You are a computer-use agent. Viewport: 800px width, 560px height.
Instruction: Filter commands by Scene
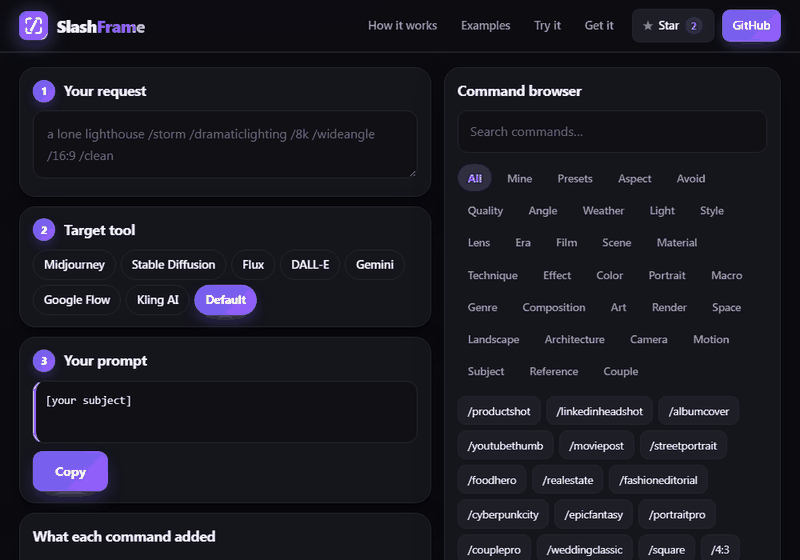pyautogui.click(x=616, y=243)
